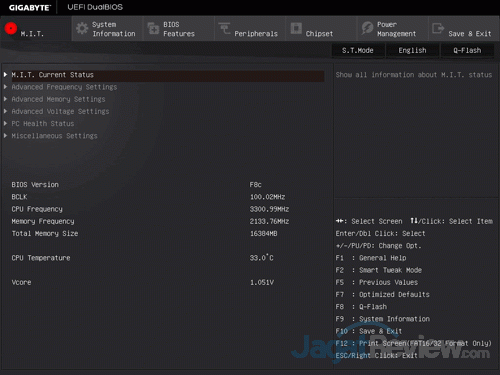Click 'Show all information about M.I.T. status' text
The height and width of the screenshot is (375, 500).
(x=414, y=75)
